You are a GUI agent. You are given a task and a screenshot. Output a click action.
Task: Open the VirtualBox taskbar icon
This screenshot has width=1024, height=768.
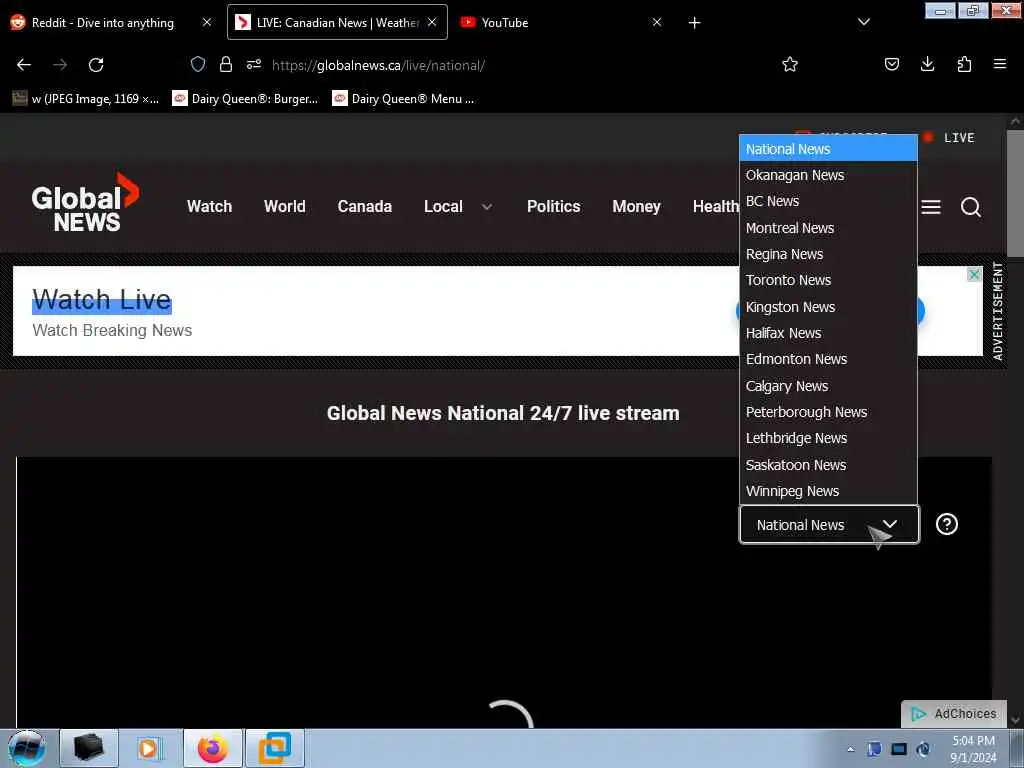point(275,748)
